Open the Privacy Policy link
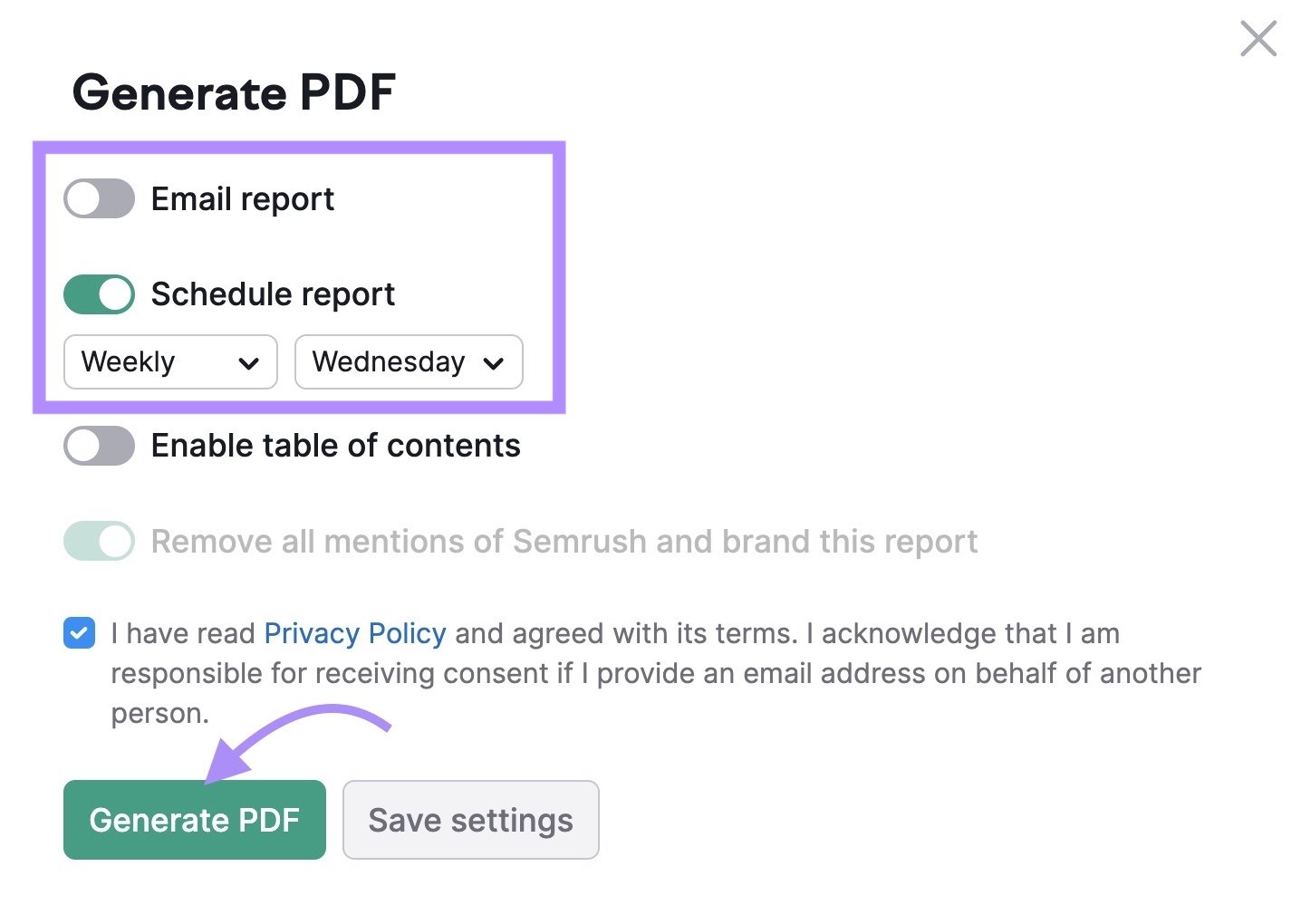This screenshot has width=1301, height=924. [x=354, y=632]
